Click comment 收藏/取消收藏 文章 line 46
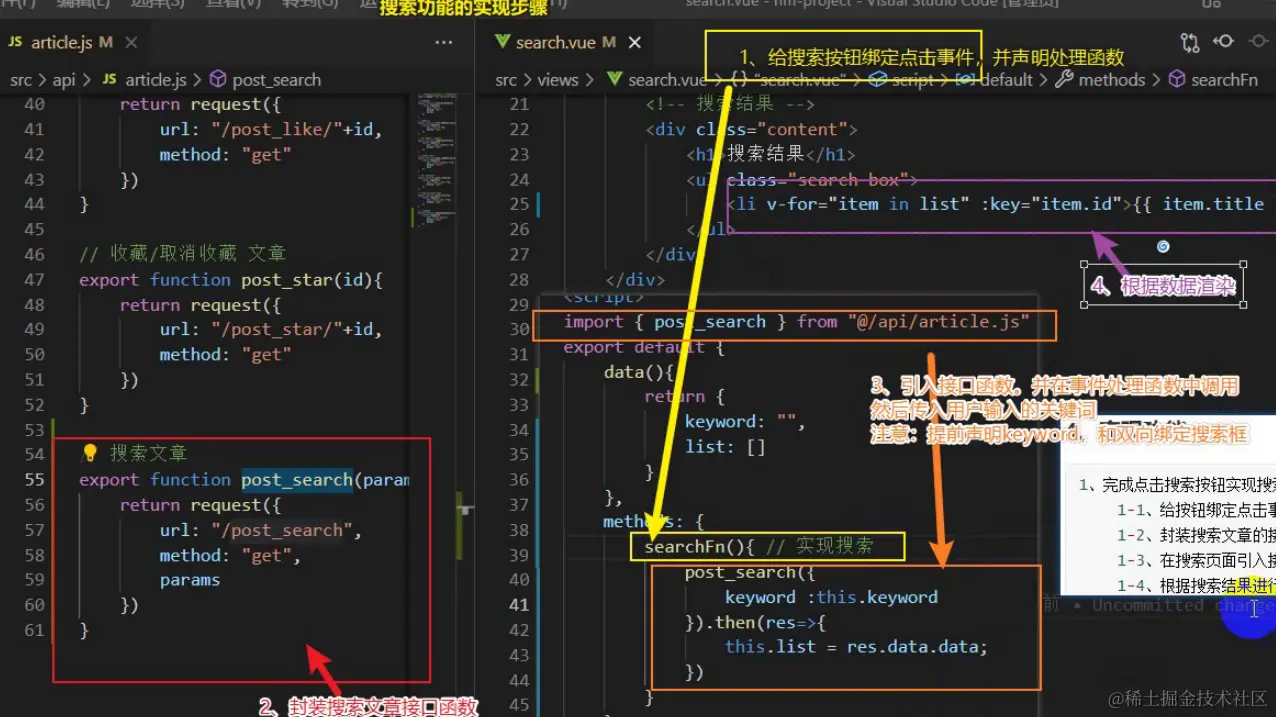The width and height of the screenshot is (1276, 717). coord(183,254)
